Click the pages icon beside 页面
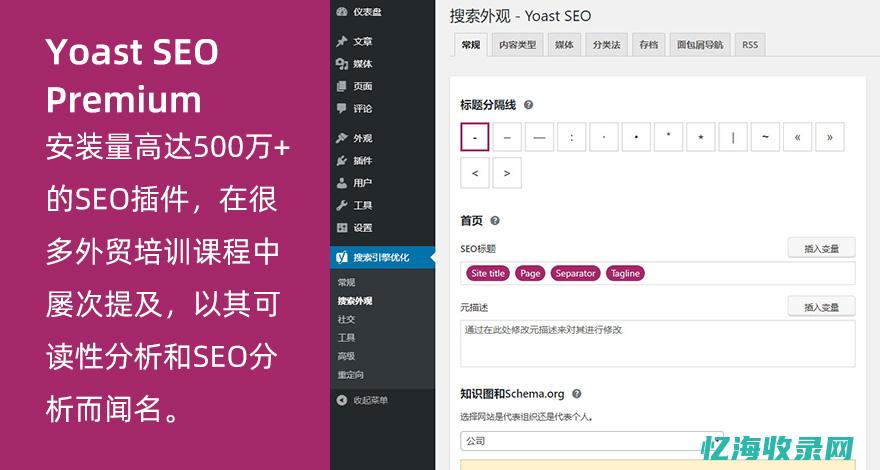The width and height of the screenshot is (880, 470). point(342,86)
